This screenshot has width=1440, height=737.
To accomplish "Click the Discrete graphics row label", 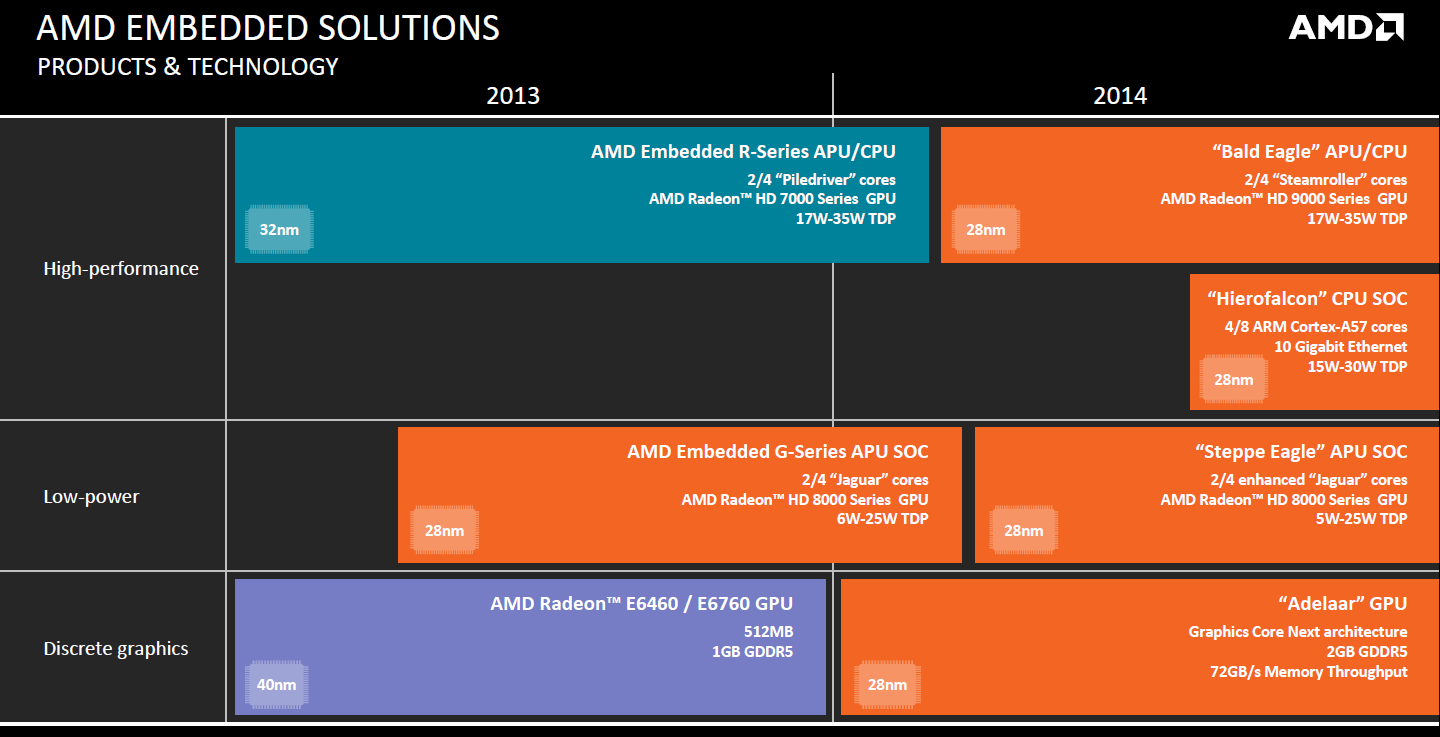I will tap(116, 649).
